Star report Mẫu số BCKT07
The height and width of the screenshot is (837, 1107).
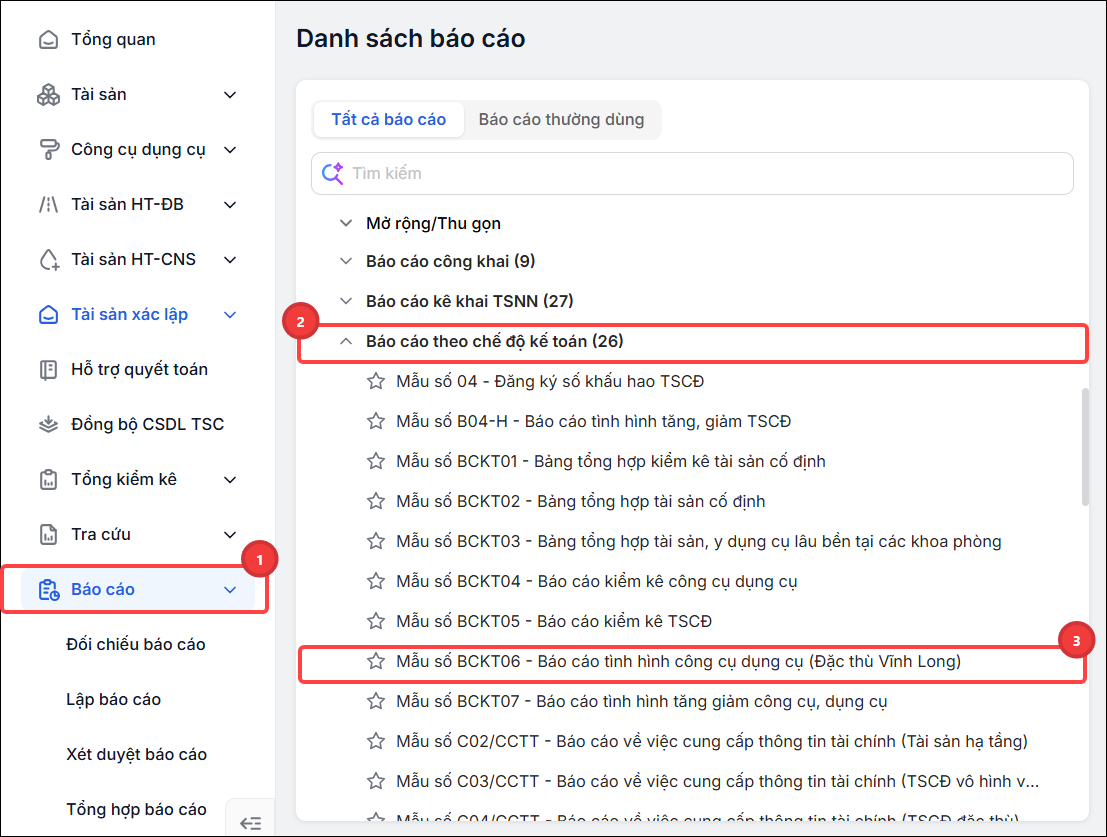click(376, 701)
